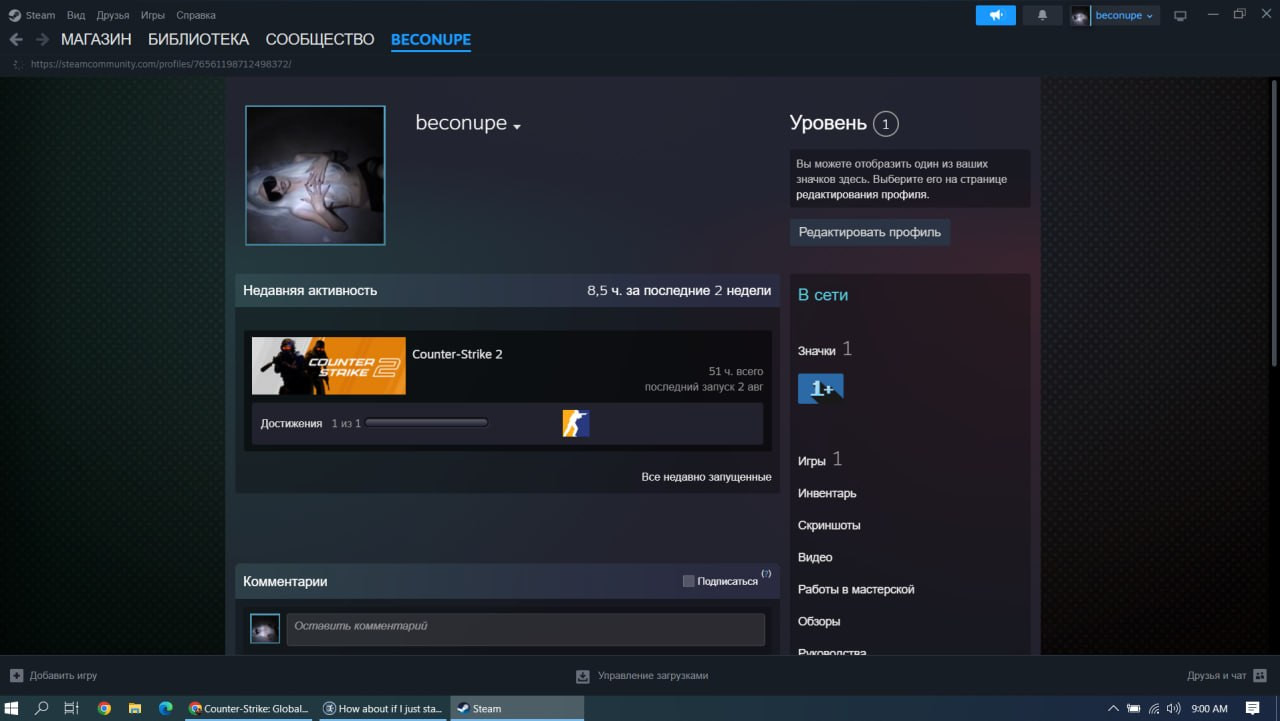Screen dimensions: 1280x721
Task: Open the announcements megaphone button
Action: coord(995,15)
